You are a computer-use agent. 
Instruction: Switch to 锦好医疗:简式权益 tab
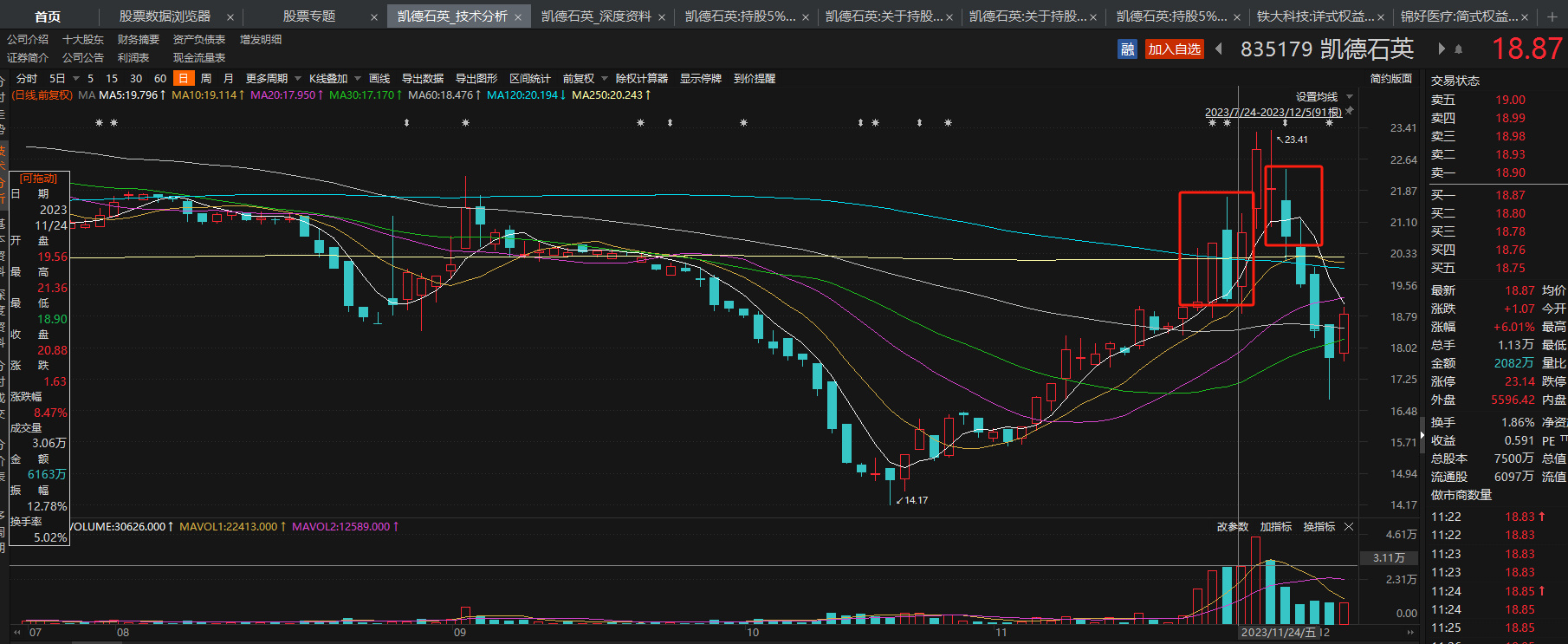[1459, 16]
